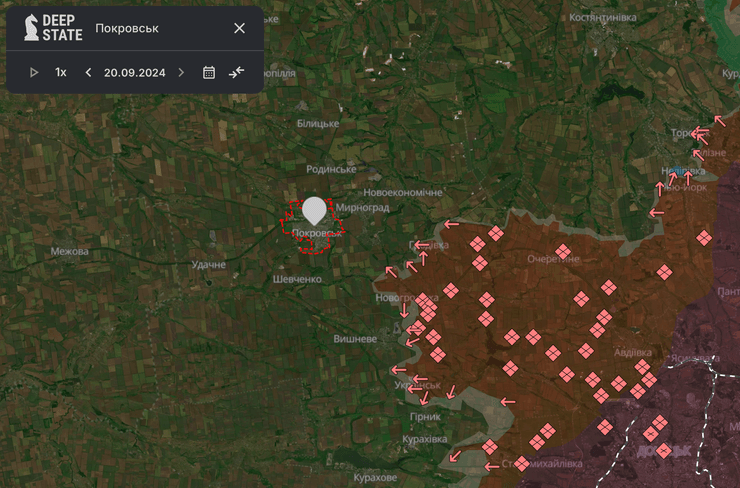
Task: Play the timeline animation
Action: (x=34, y=72)
